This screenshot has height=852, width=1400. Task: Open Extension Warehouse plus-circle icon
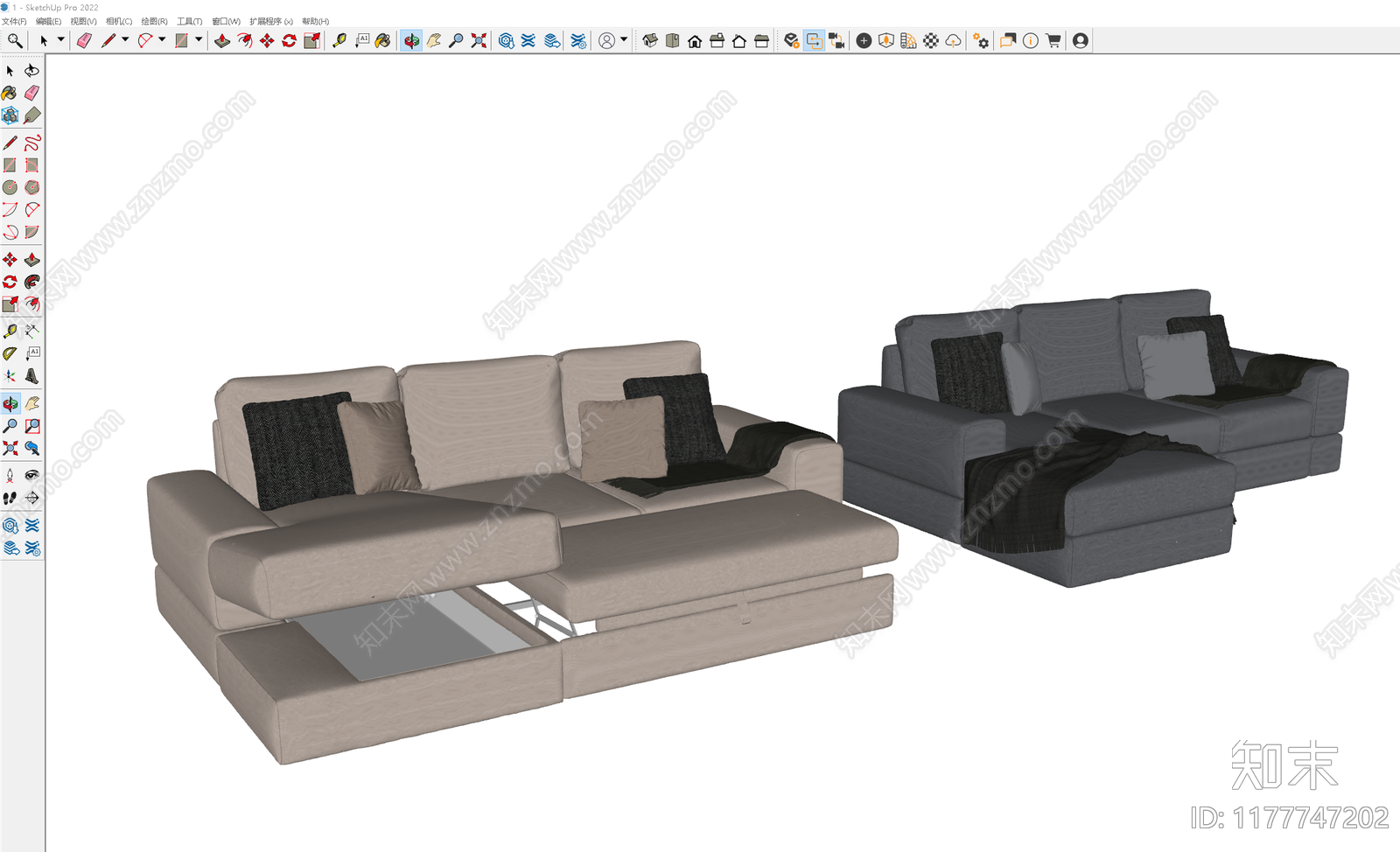tap(864, 40)
